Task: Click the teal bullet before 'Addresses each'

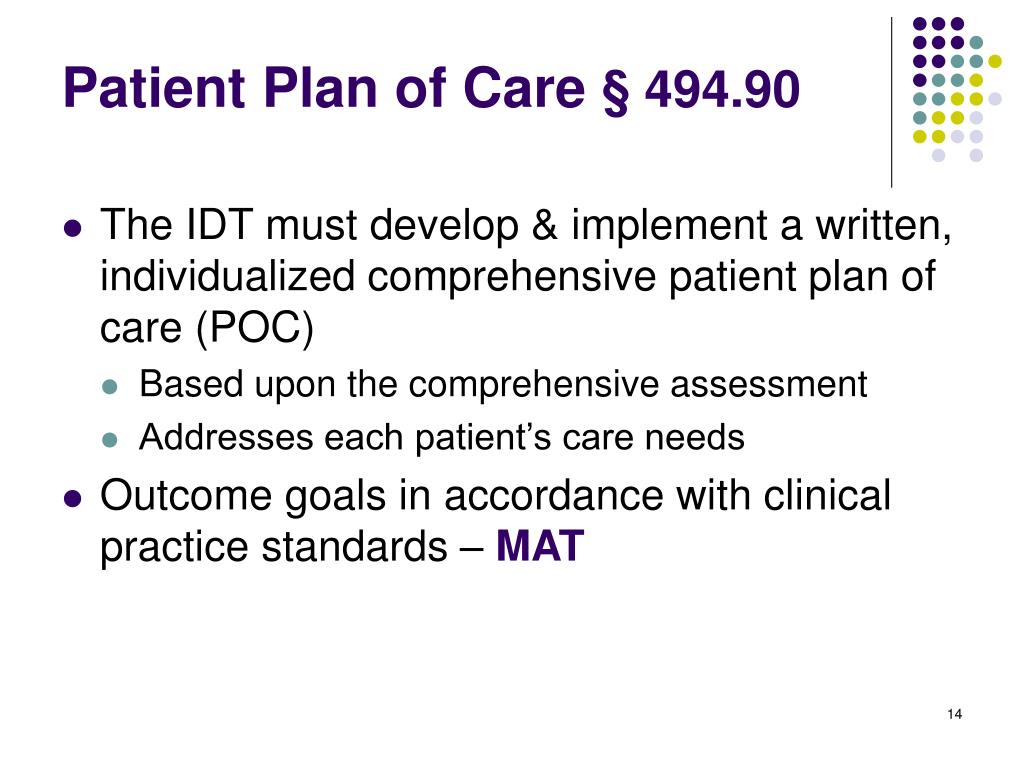Action: 110,440
